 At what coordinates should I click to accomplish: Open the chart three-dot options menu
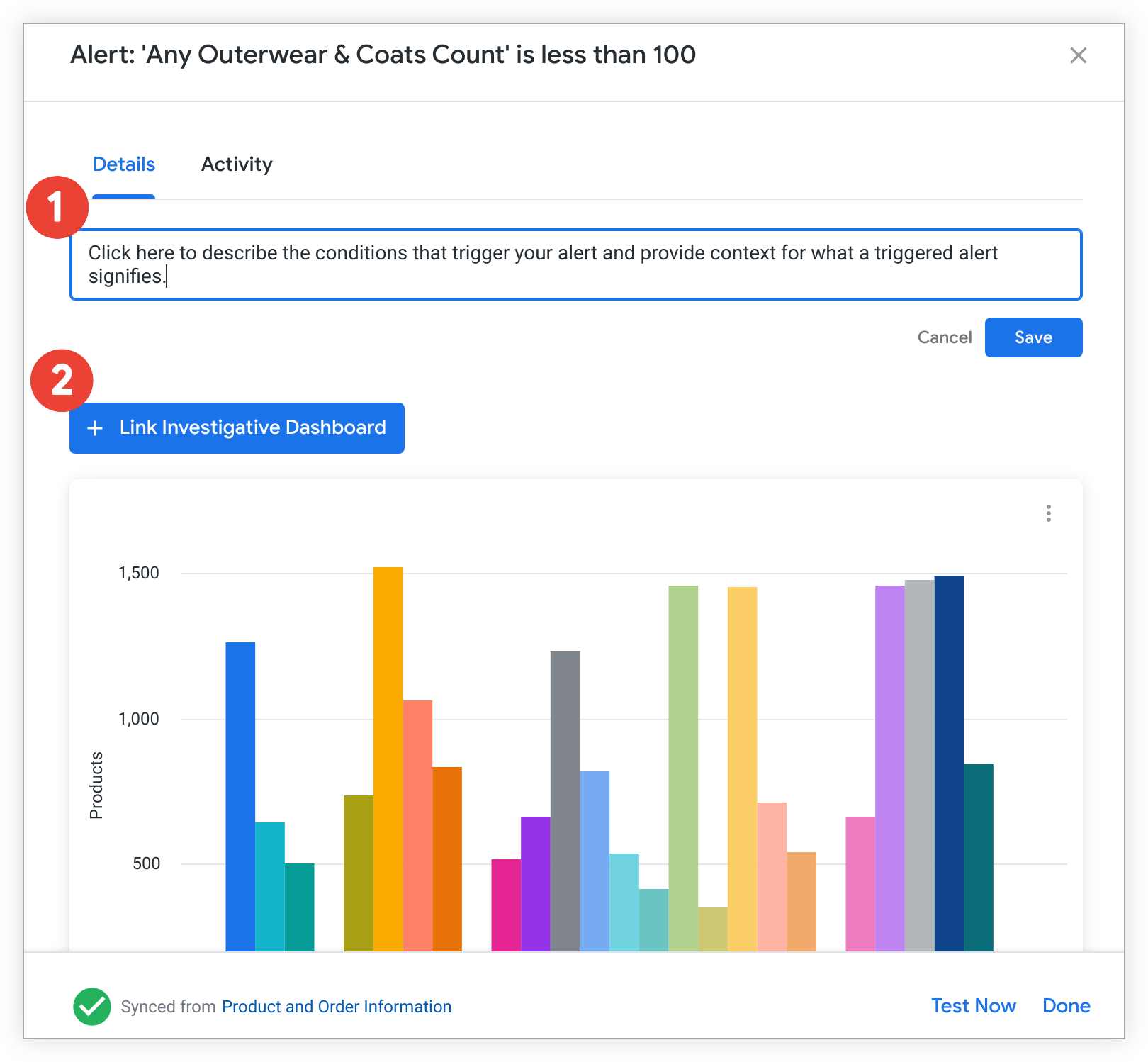[x=1048, y=513]
